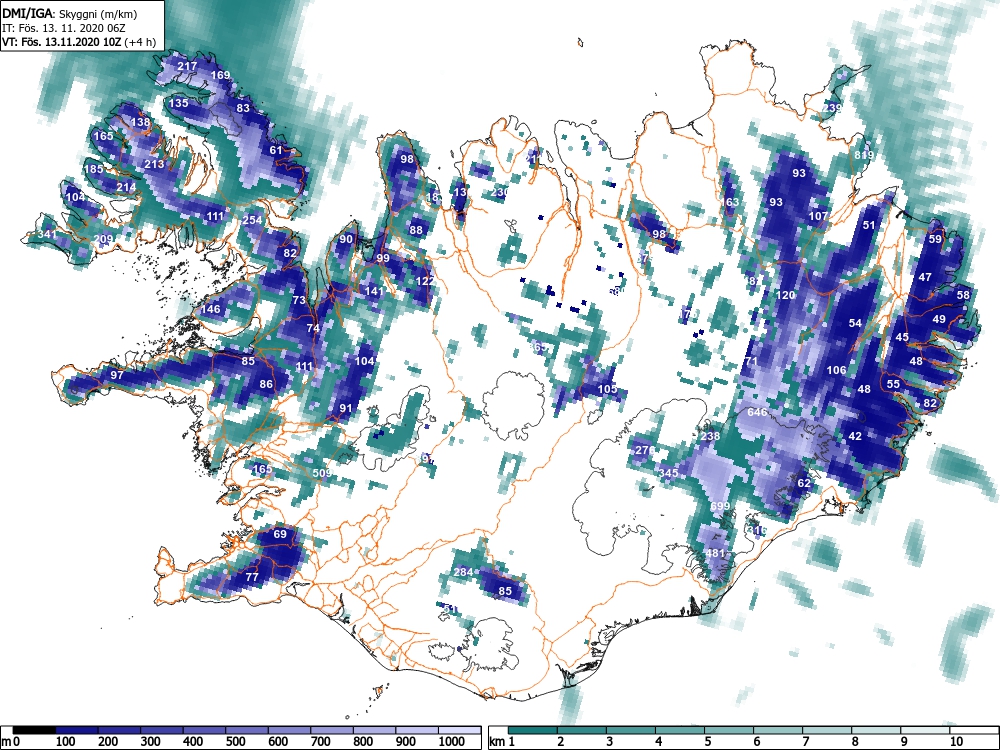Click the visibility value 86

266,385
